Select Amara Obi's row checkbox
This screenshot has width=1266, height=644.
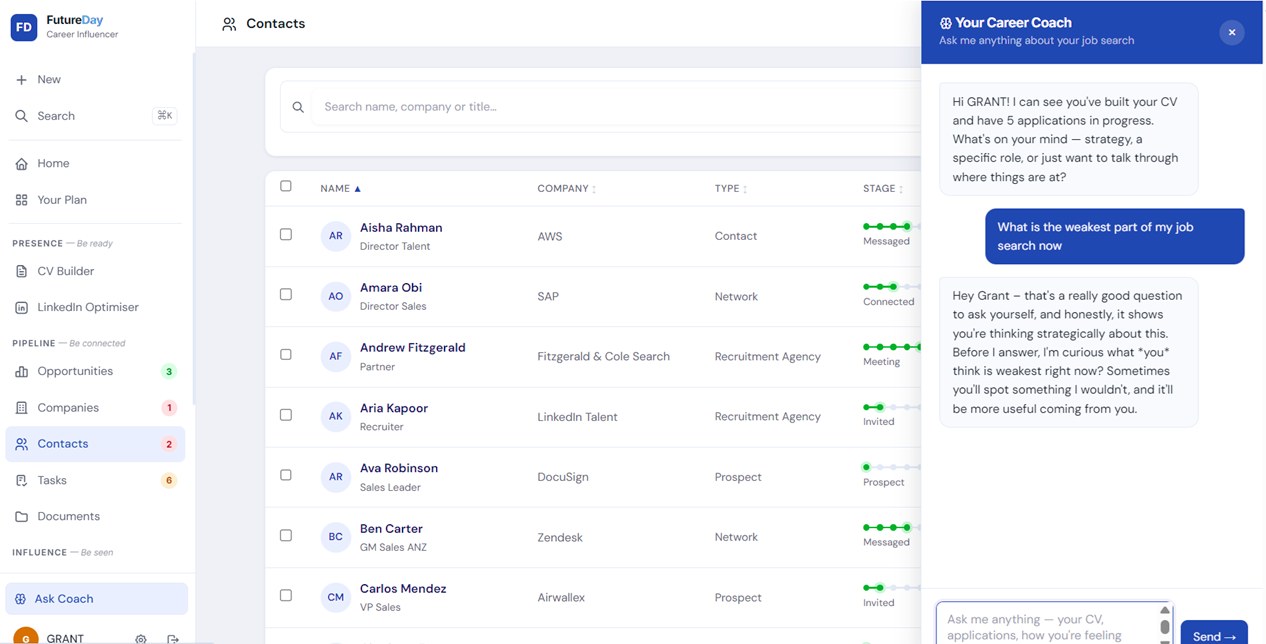tap(286, 294)
